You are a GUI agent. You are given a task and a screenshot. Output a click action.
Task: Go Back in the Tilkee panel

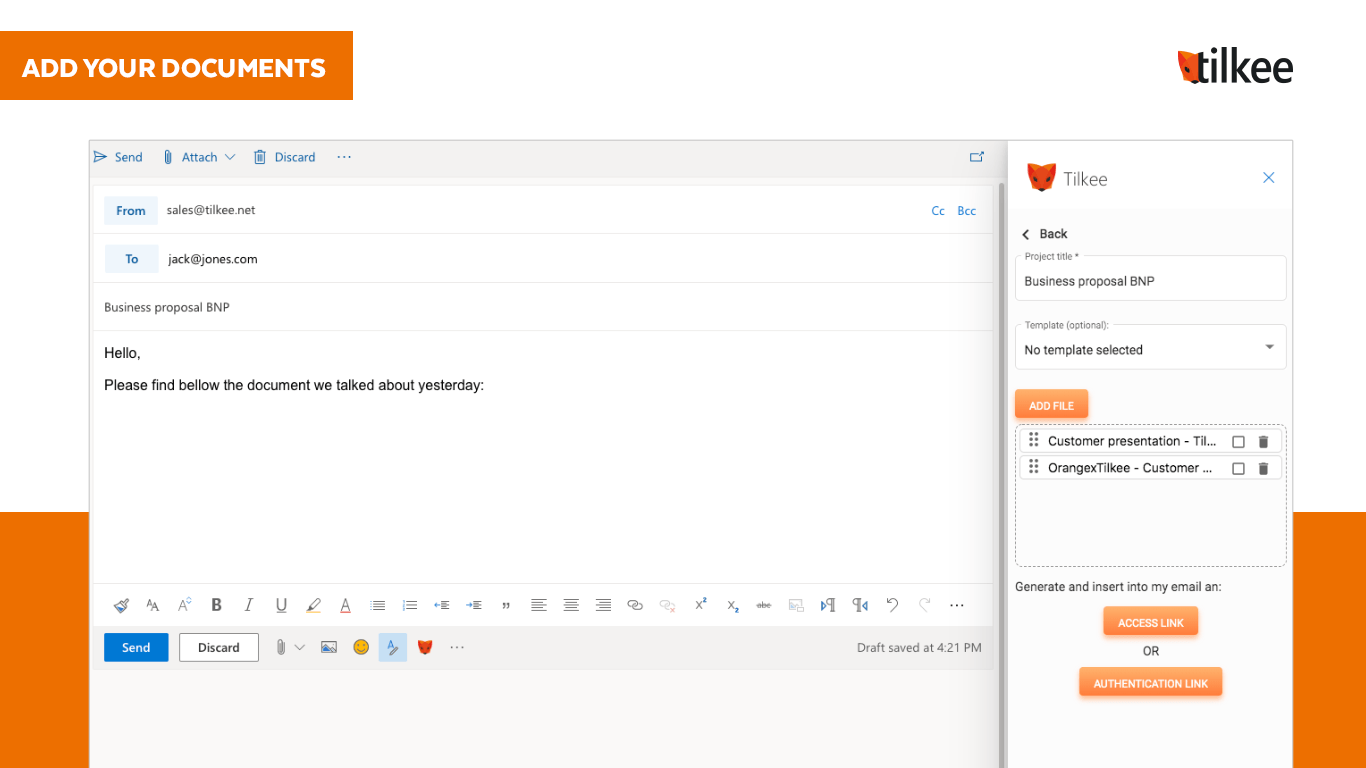(x=1044, y=234)
